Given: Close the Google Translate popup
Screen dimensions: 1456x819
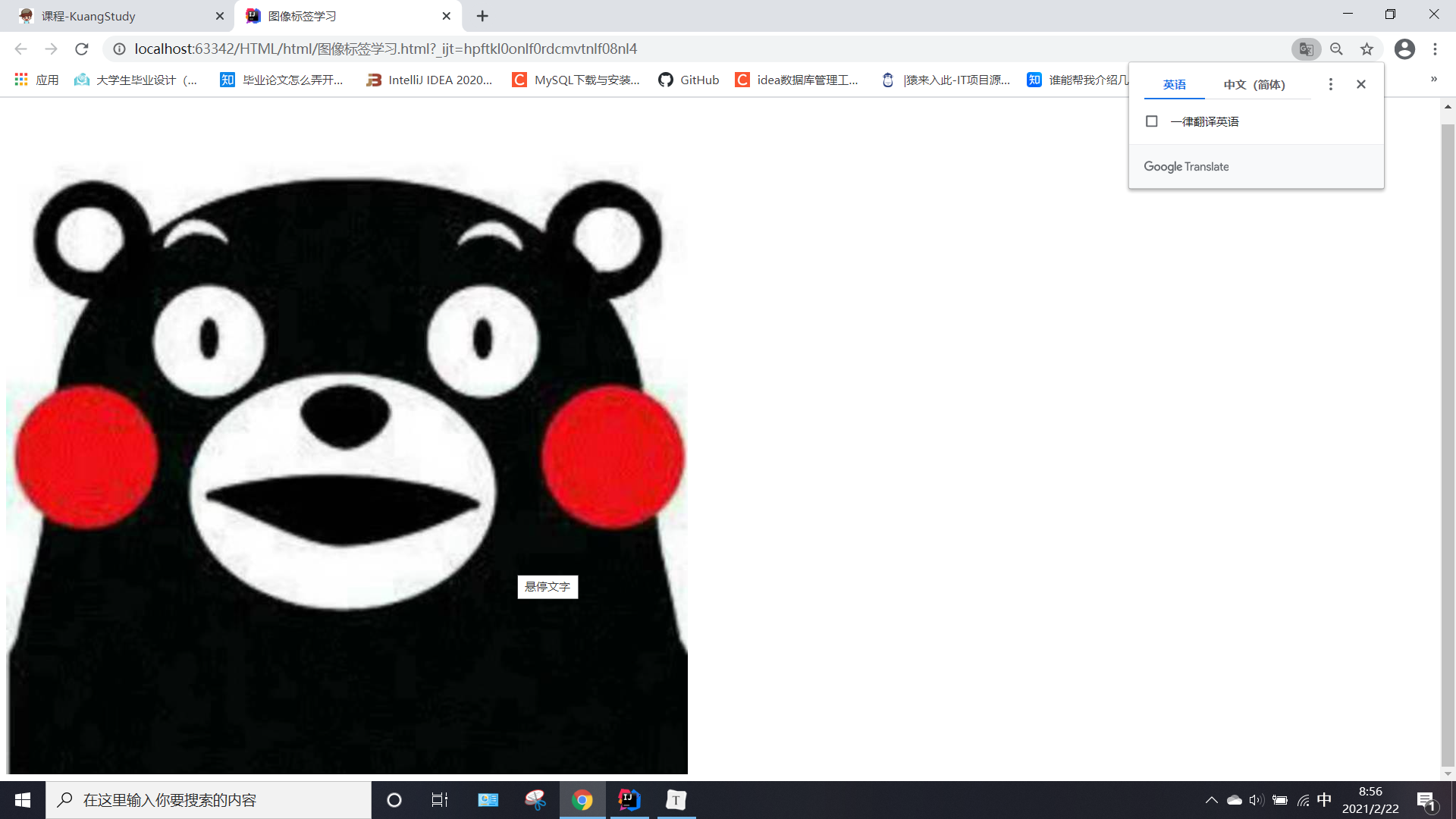Looking at the screenshot, I should (1361, 84).
